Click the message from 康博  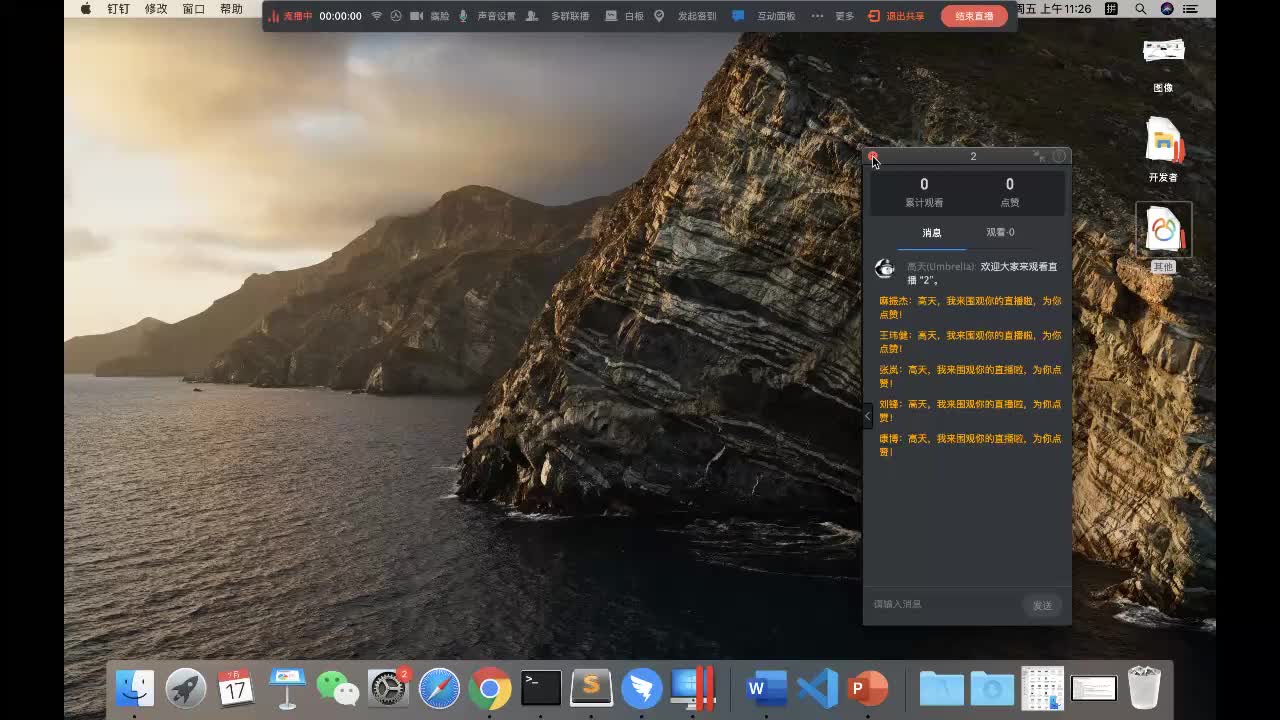click(970, 445)
